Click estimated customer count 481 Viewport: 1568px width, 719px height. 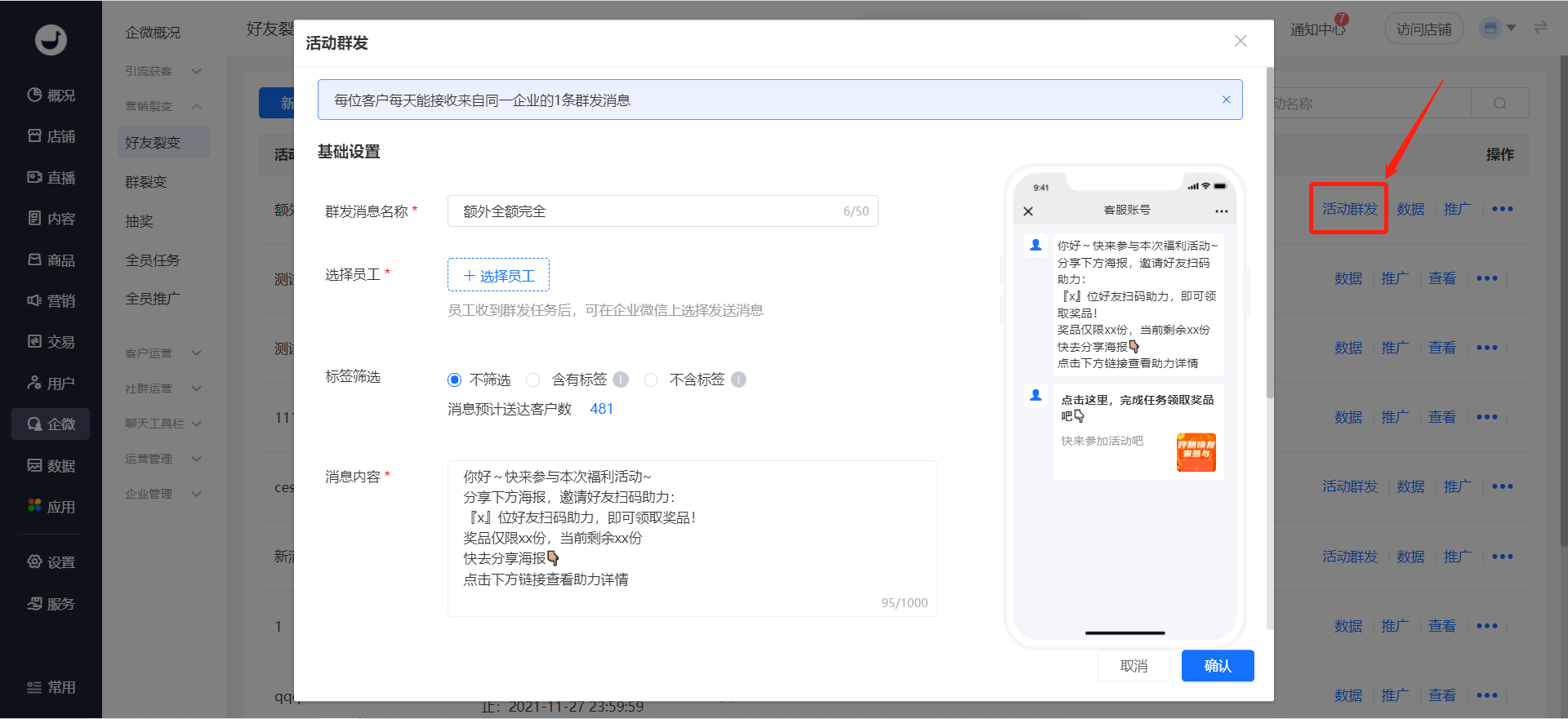click(x=601, y=409)
